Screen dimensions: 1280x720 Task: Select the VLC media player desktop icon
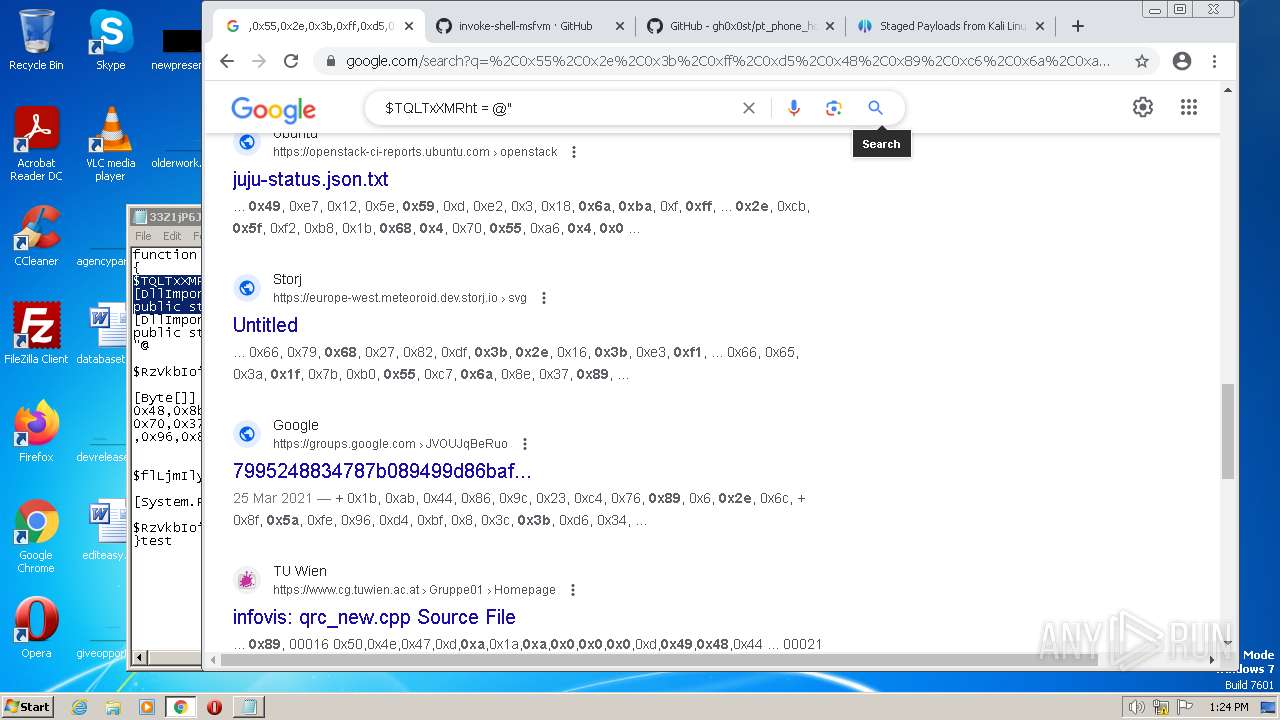click(x=110, y=144)
